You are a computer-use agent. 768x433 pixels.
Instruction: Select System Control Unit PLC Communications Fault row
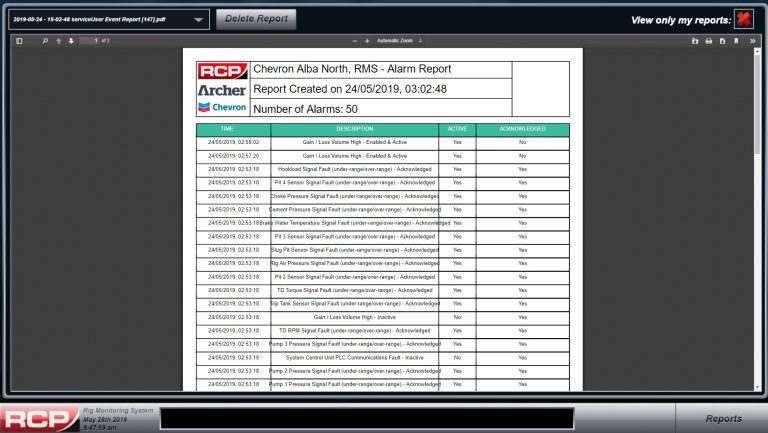pyautogui.click(x=383, y=358)
